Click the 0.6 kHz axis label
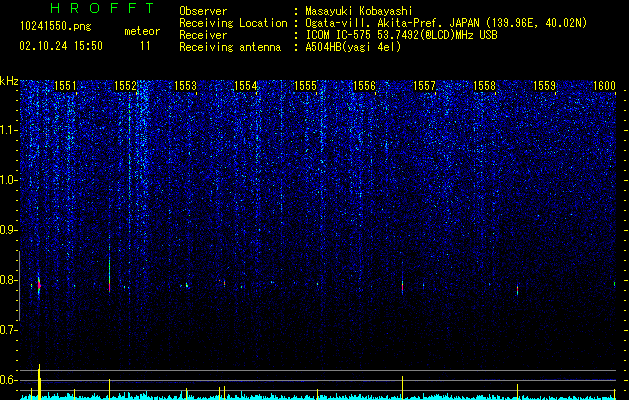The image size is (629, 400). [x=9, y=380]
